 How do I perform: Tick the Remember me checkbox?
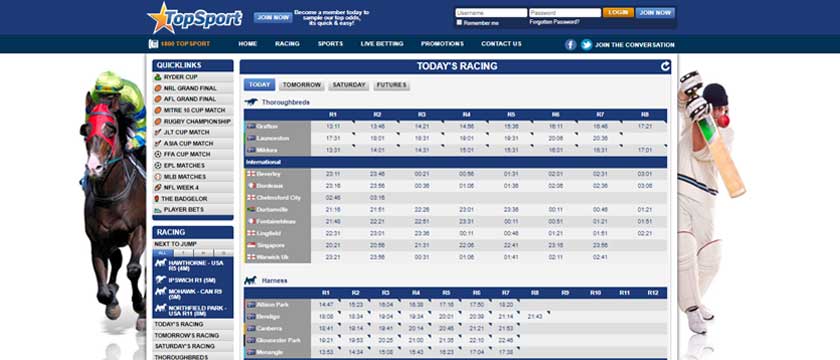coord(459,22)
